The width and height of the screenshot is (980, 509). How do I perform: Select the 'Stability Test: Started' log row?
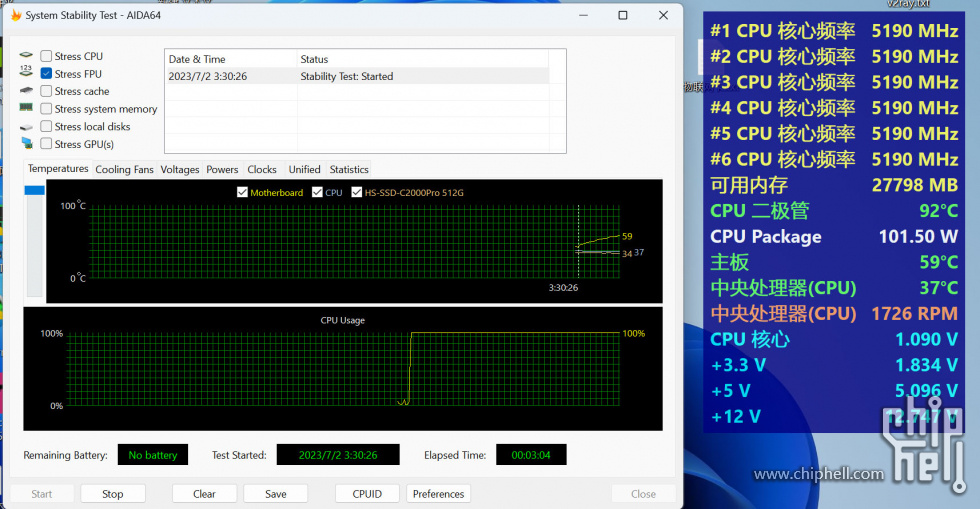pos(357,76)
